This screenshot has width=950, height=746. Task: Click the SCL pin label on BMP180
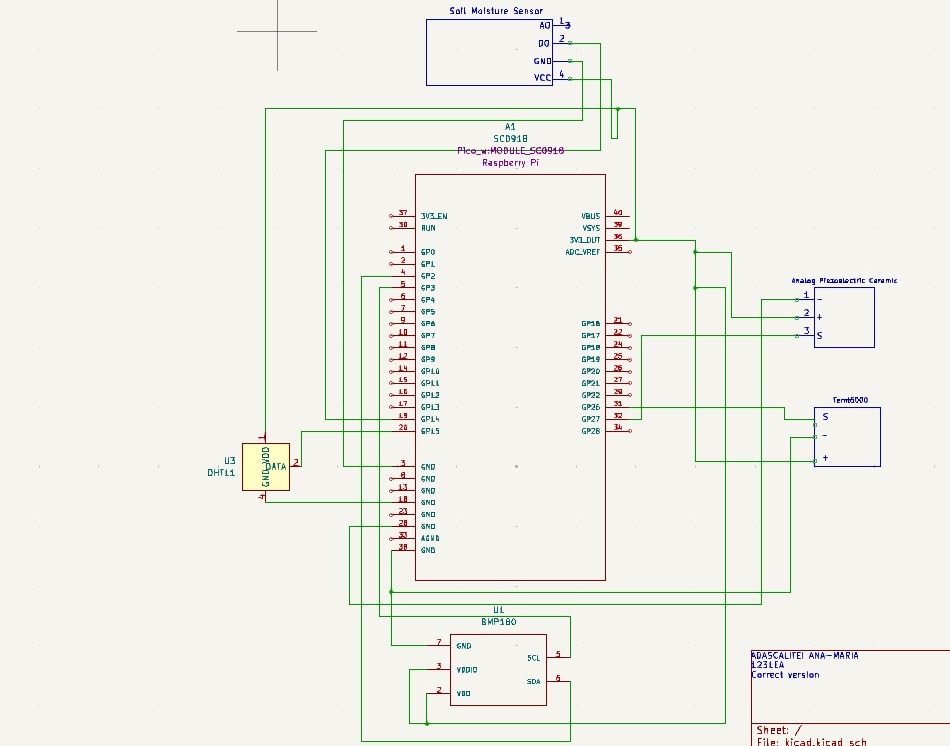tap(533, 658)
